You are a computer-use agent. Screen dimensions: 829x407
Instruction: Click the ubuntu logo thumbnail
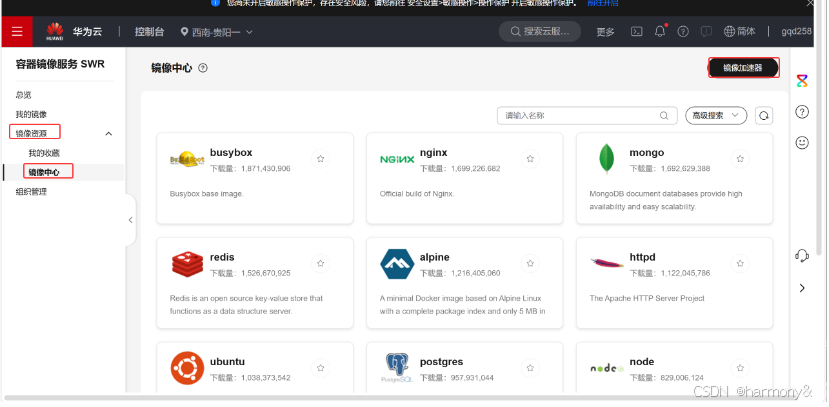[x=187, y=368]
